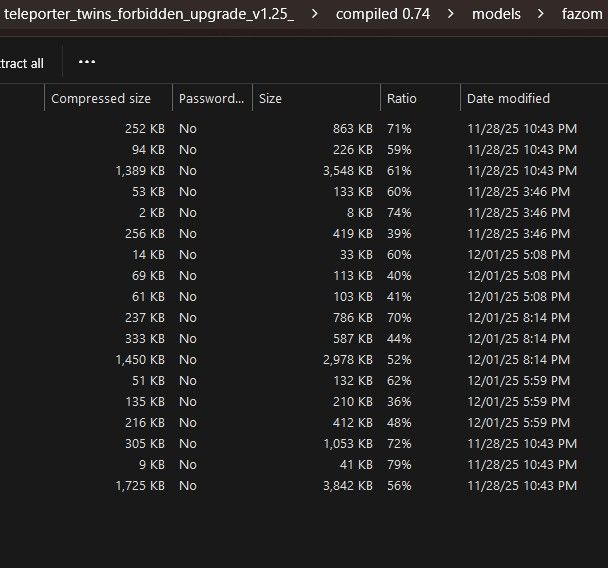Select the 419 KB size cell
The image size is (608, 568).
(x=352, y=233)
